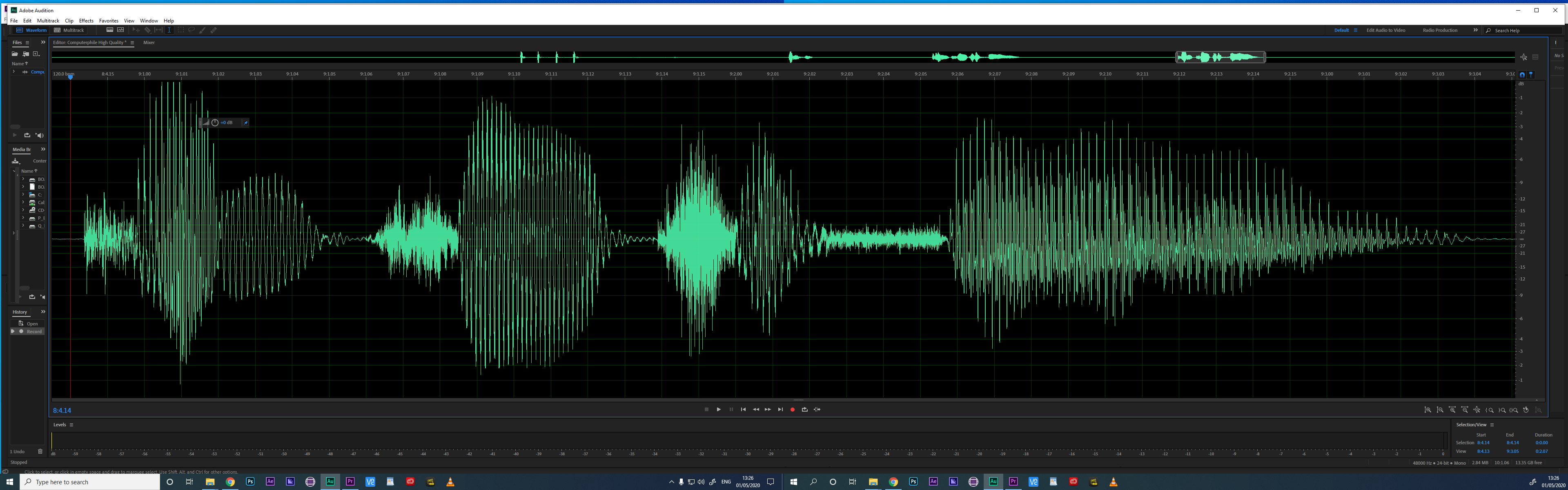The height and width of the screenshot is (490, 1568).
Task: Fast forward using transport controls
Action: click(x=768, y=410)
